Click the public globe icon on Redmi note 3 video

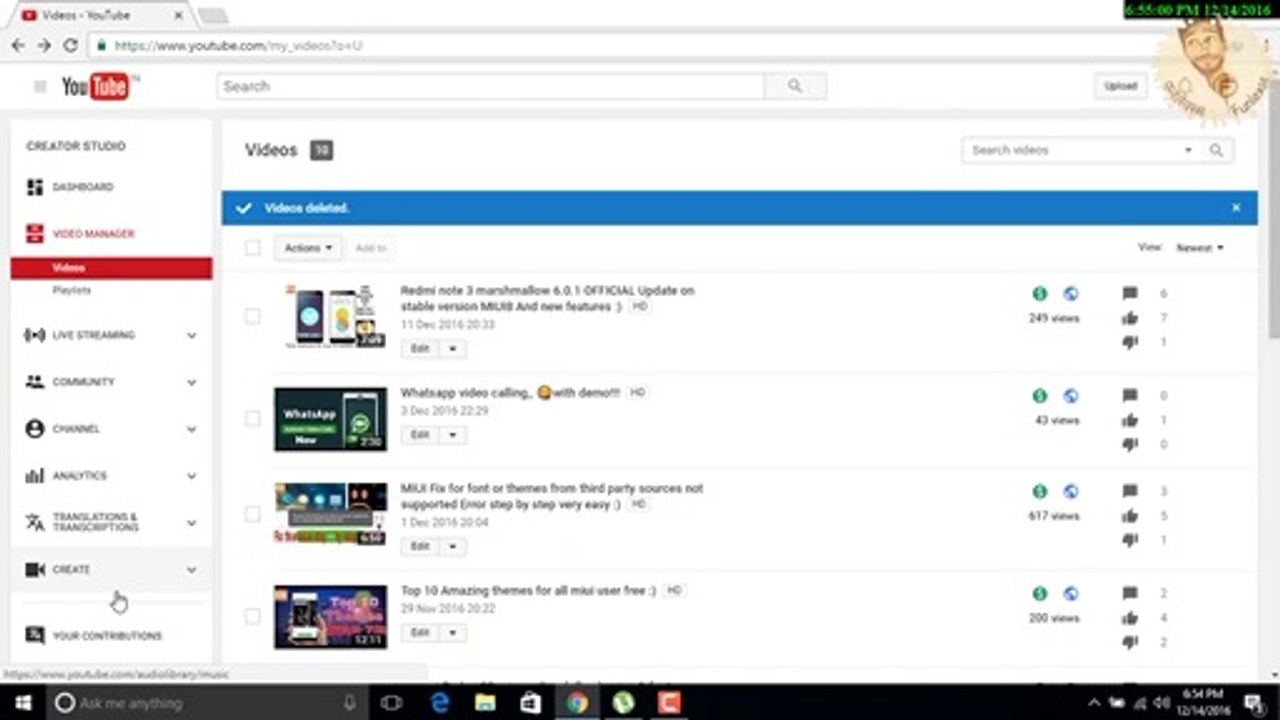(x=1071, y=294)
